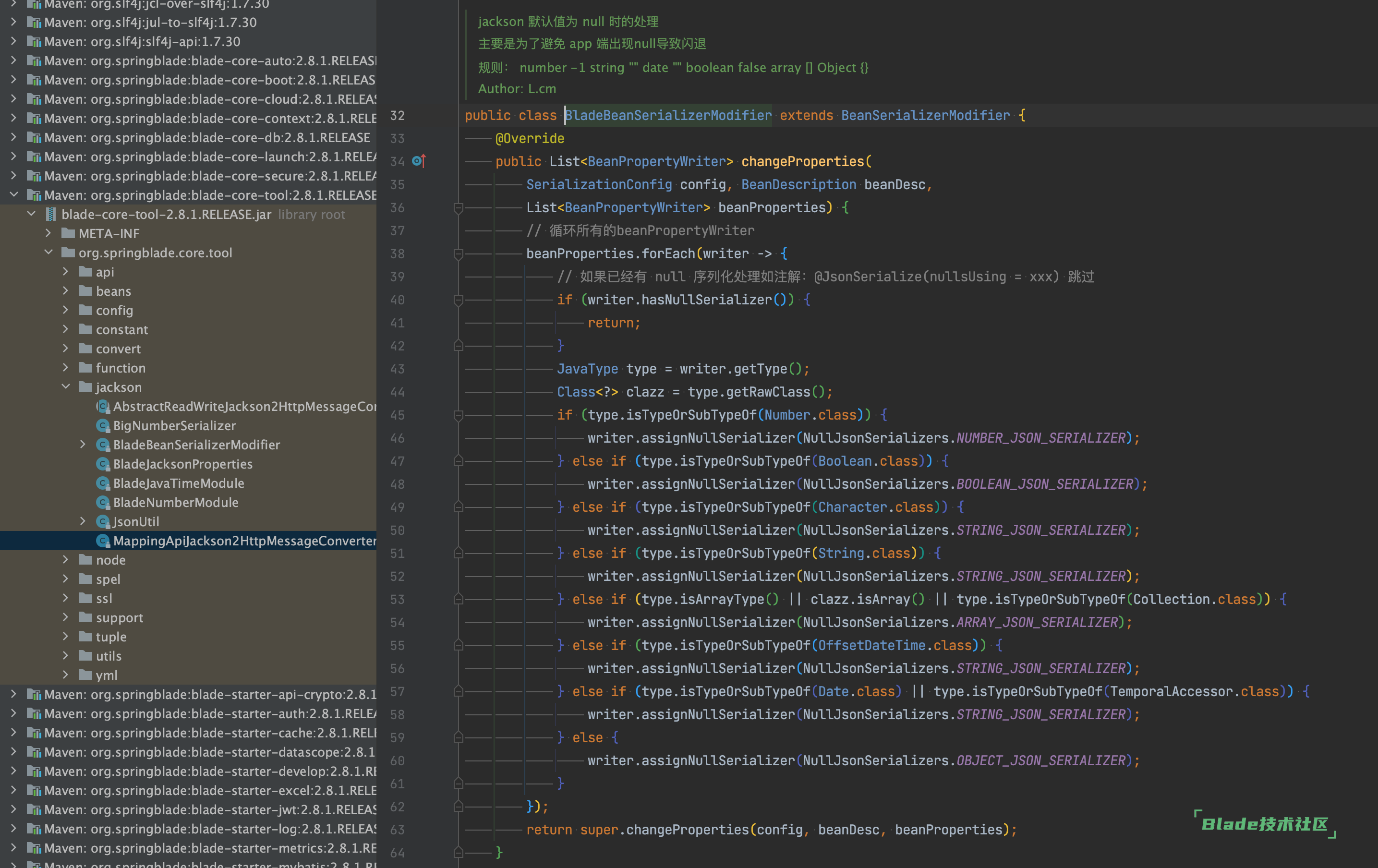Click the JsonUtil class icon

click(x=103, y=522)
